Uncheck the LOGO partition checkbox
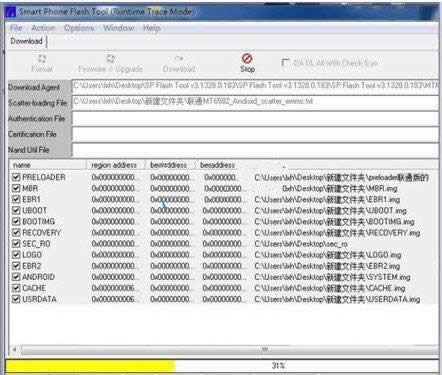 coord(16,255)
